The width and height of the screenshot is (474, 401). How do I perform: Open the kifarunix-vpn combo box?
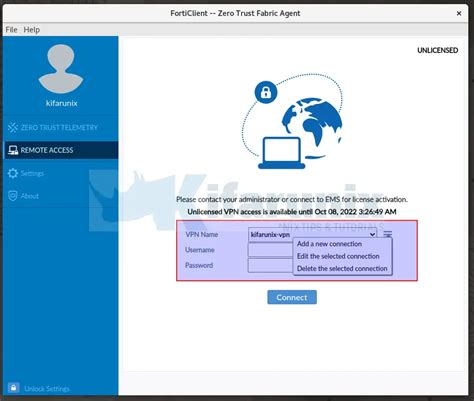pos(312,234)
